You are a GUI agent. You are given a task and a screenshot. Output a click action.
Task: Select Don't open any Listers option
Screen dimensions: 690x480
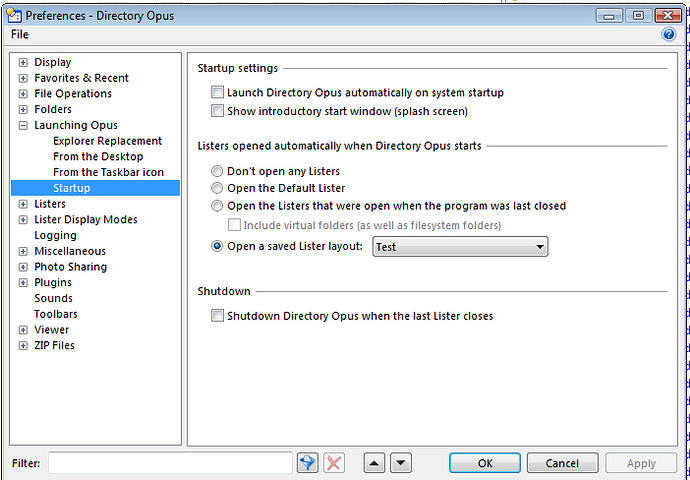217,171
